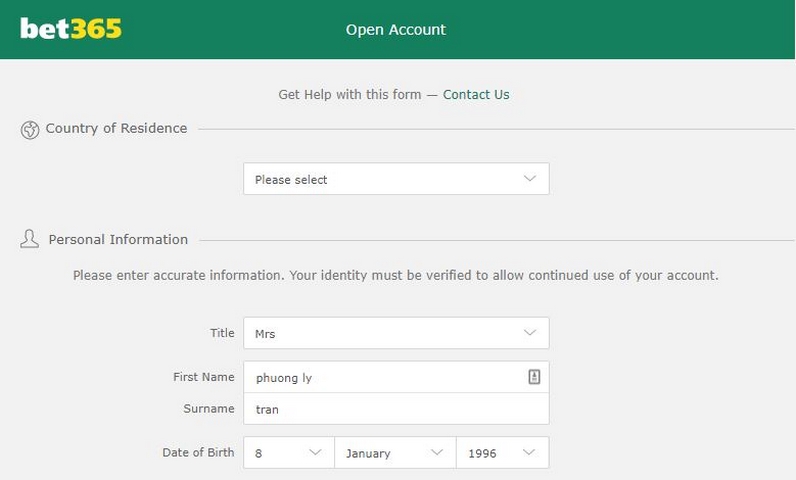Image resolution: width=796 pixels, height=480 pixels.
Task: Open the birth month dropdown showing January
Action: point(394,452)
